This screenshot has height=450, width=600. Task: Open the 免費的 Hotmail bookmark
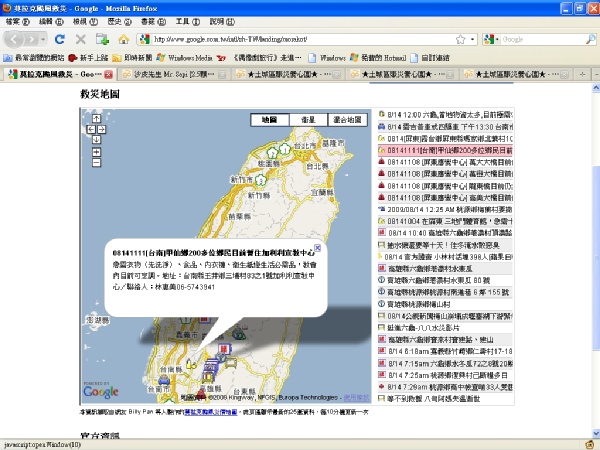click(x=378, y=58)
